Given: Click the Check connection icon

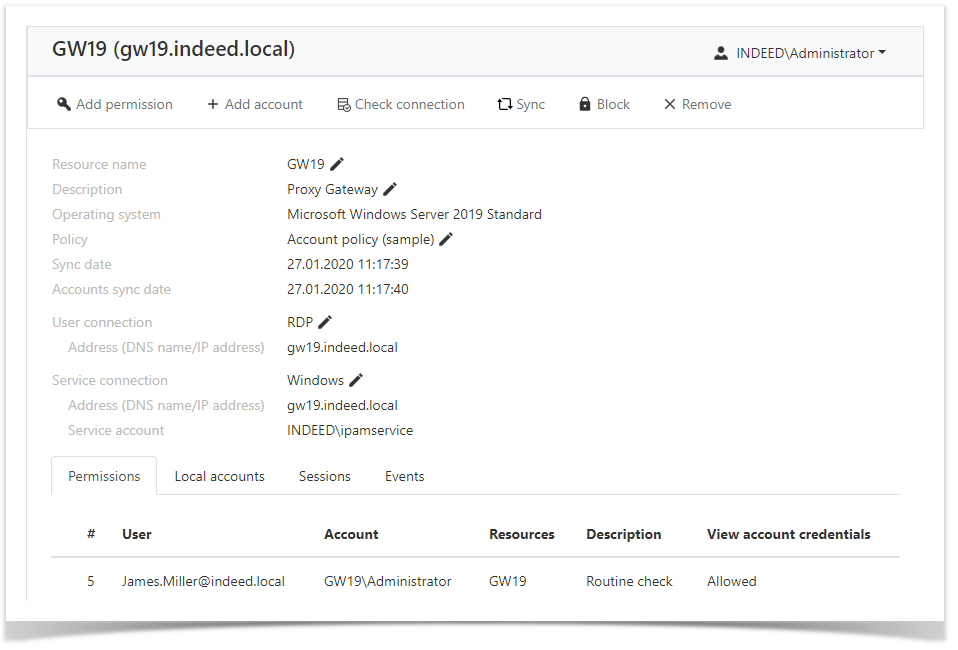Looking at the screenshot, I should pos(343,104).
